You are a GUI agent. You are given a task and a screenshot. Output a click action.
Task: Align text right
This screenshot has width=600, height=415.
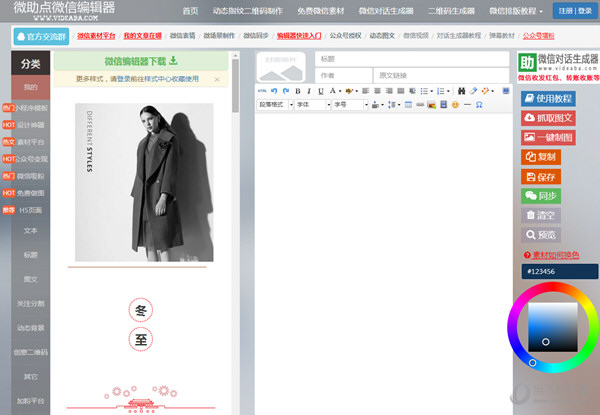click(389, 91)
